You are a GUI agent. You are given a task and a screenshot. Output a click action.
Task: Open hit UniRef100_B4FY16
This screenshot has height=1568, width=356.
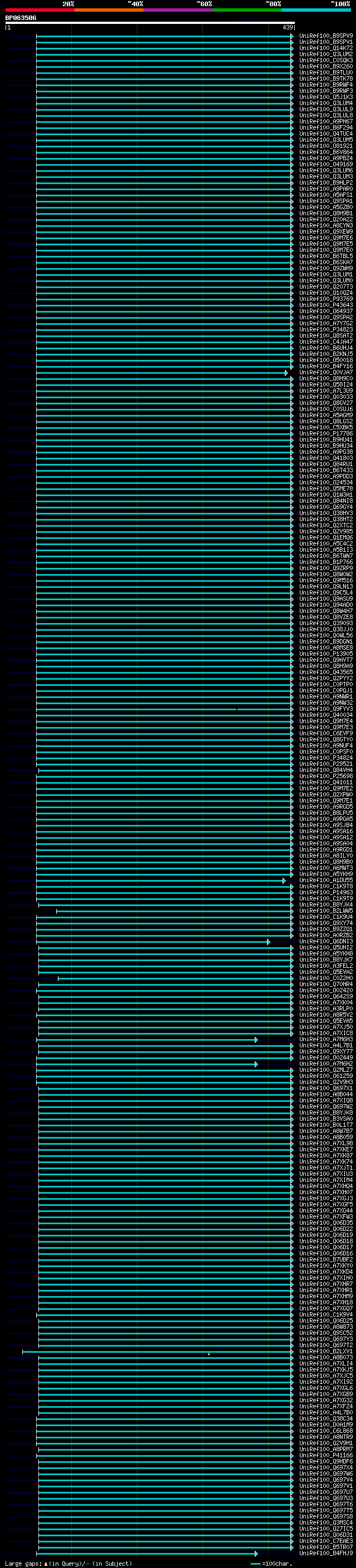[x=326, y=367]
